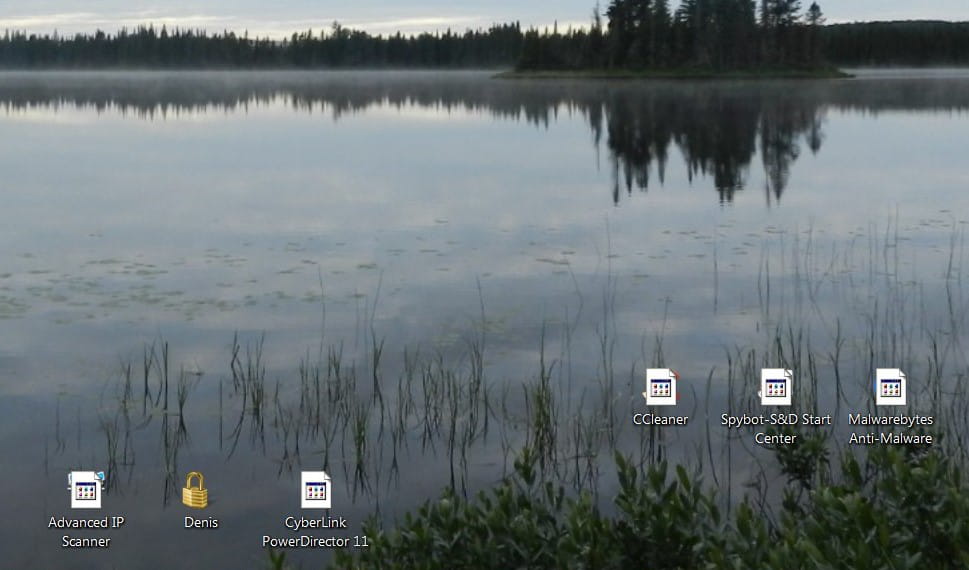Viewport: 969px width, 570px height.
Task: Select the CCleaner desktop icon
Action: pos(661,387)
